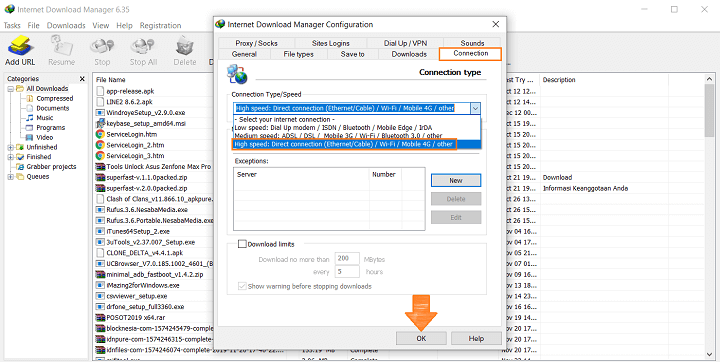Switch to the Proxy / Socks tab
This screenshot has height=362, width=720.
(257, 43)
